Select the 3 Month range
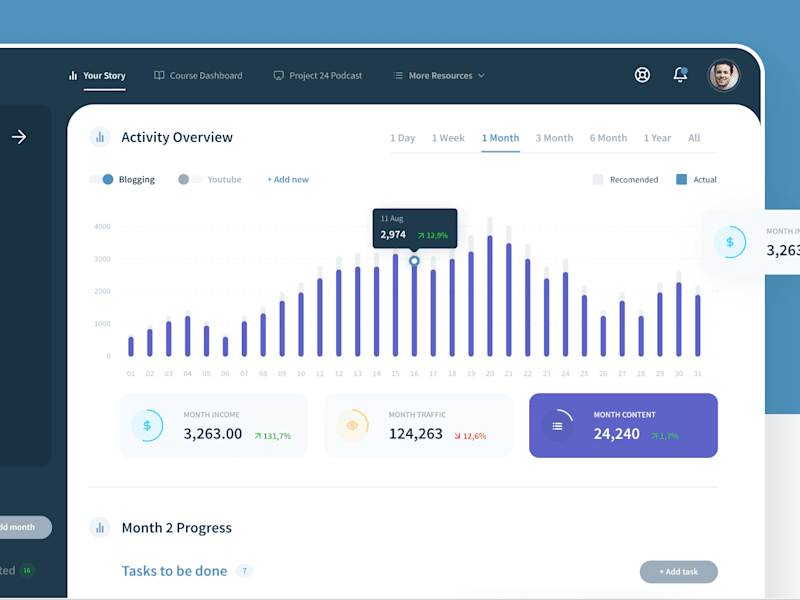Viewport: 800px width, 600px height. tap(554, 138)
